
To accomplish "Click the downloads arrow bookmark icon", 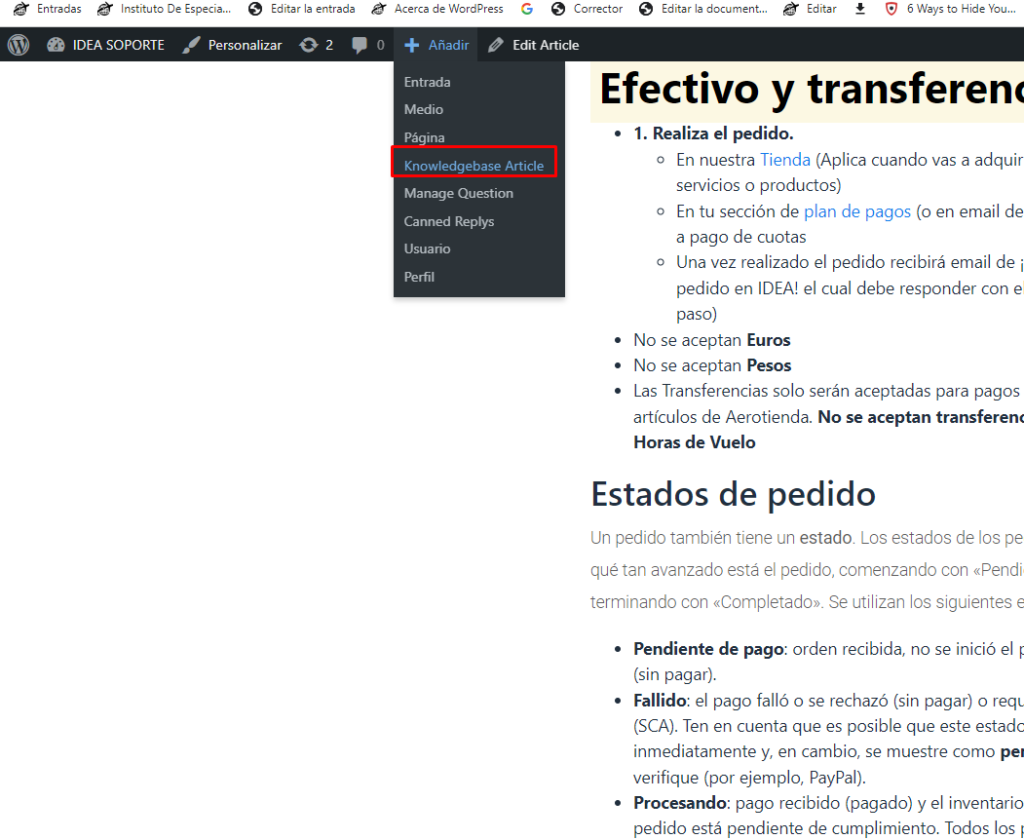I will click(x=860, y=8).
